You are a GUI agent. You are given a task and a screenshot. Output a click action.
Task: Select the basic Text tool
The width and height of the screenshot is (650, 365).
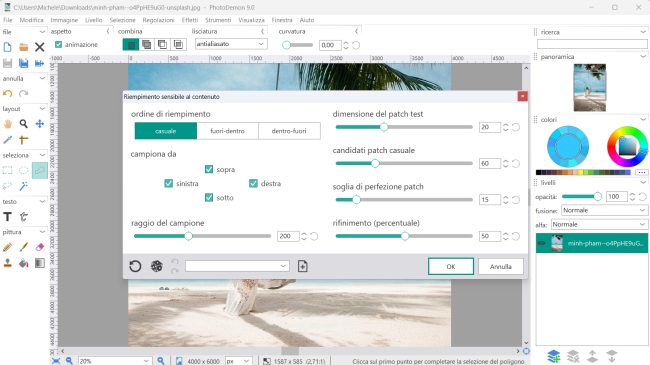coord(7,217)
